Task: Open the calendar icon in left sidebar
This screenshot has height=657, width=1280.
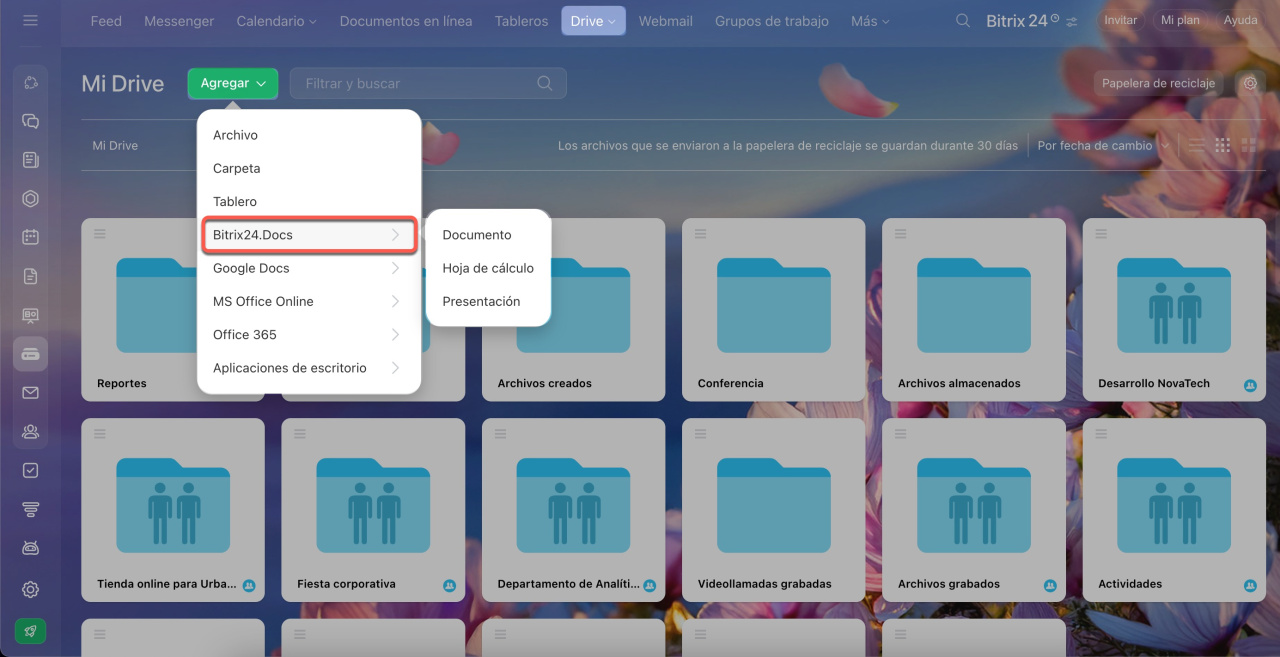Action: (30, 237)
